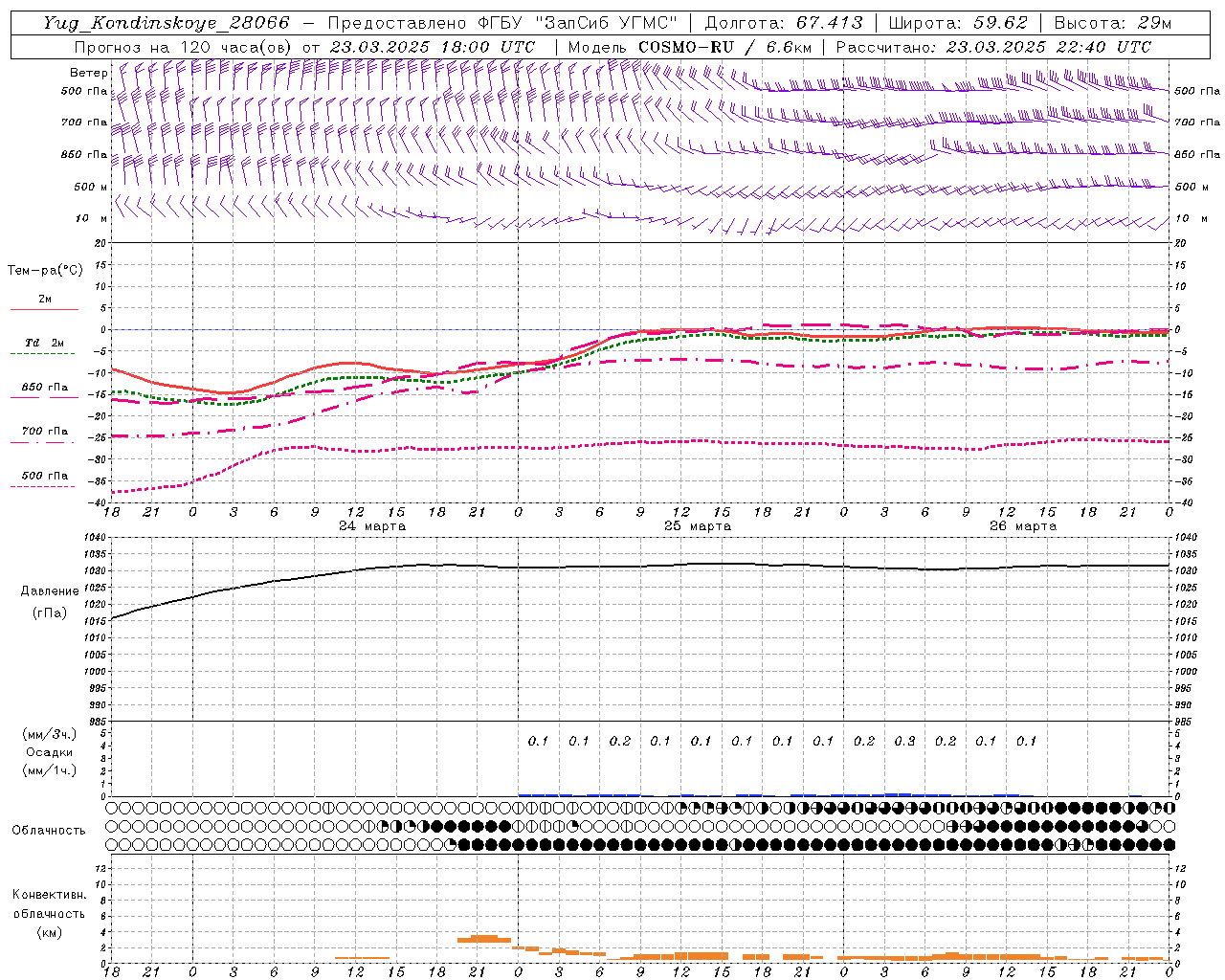
Task: Select the 0.3 precipitation value
Action: 904,741
